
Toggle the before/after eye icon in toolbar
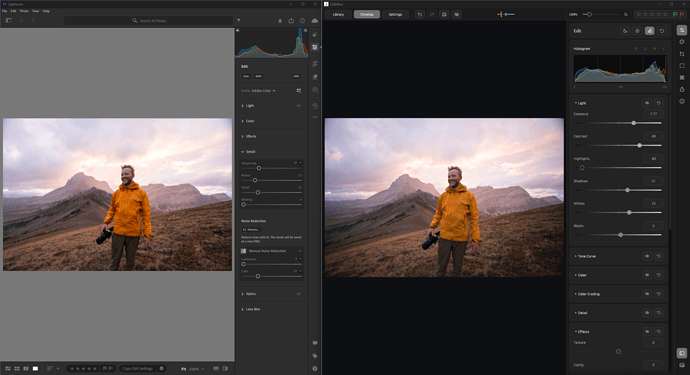pos(457,15)
